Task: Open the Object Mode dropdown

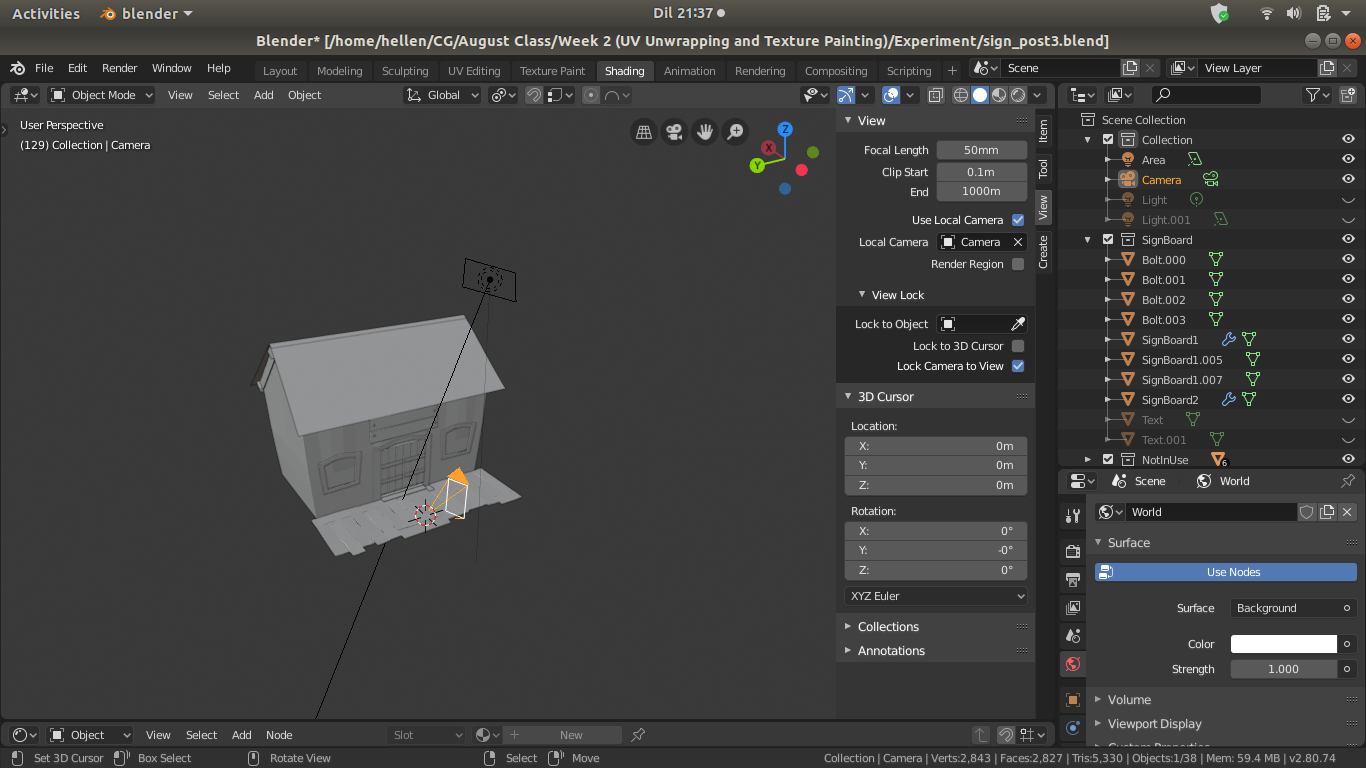Action: [x=101, y=95]
